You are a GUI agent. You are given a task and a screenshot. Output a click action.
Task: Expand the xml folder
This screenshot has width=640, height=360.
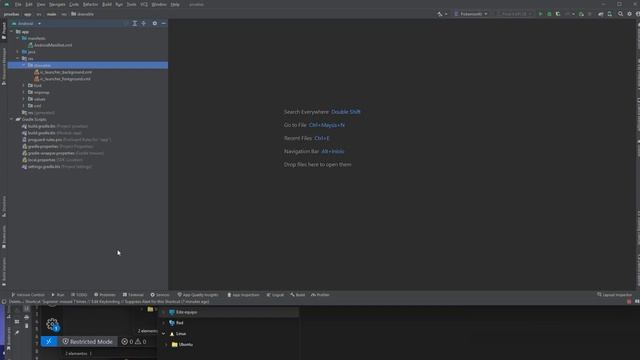24,106
